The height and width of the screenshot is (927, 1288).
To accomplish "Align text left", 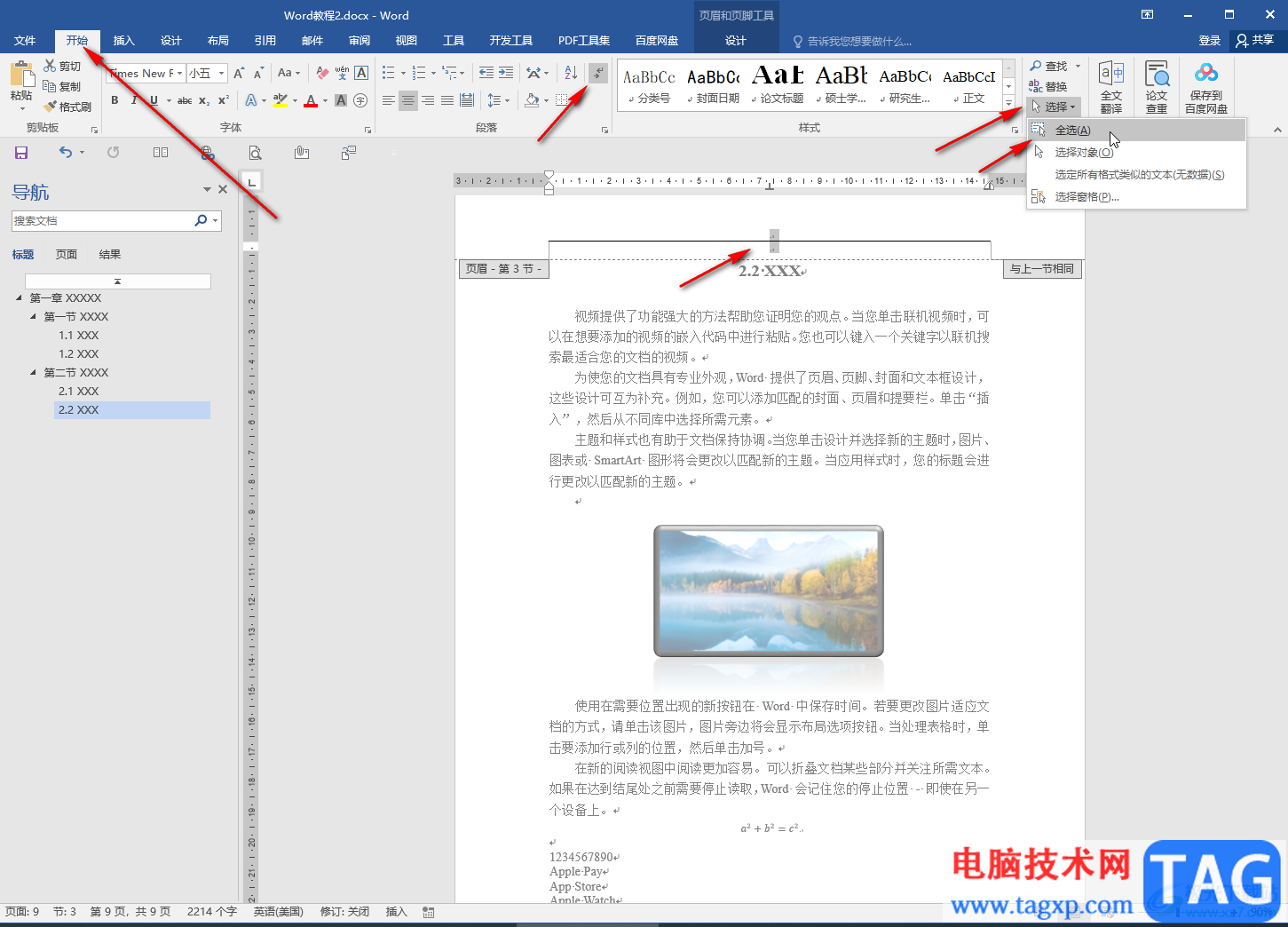I will (389, 100).
